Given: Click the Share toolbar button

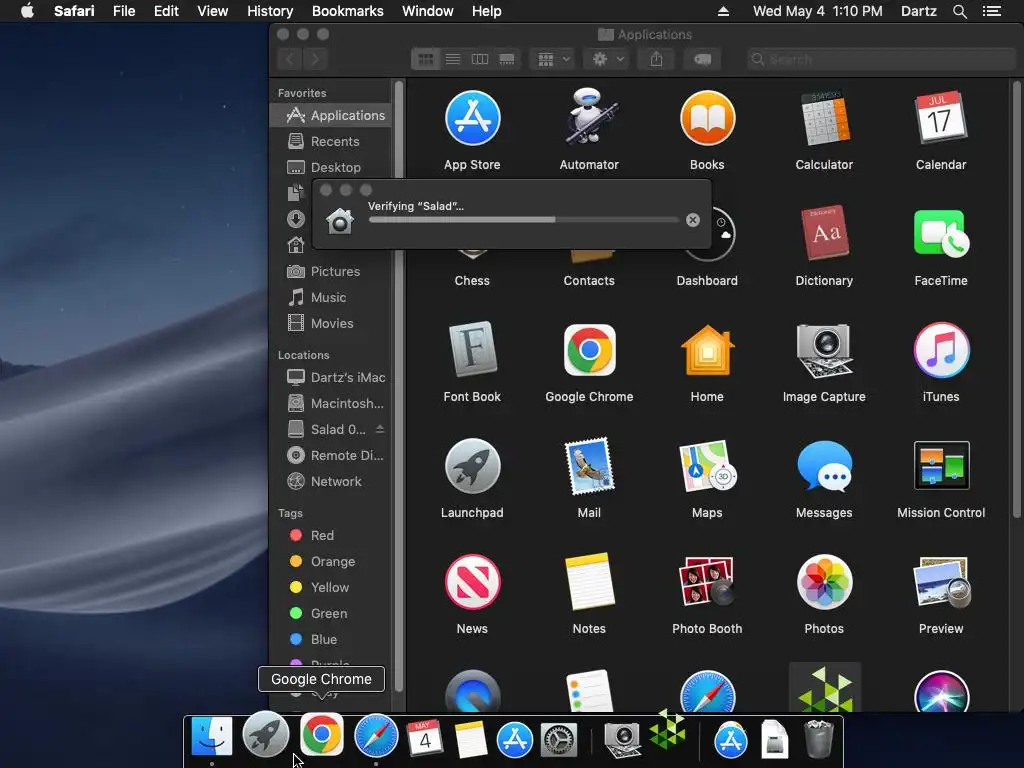Looking at the screenshot, I should click(x=656, y=59).
